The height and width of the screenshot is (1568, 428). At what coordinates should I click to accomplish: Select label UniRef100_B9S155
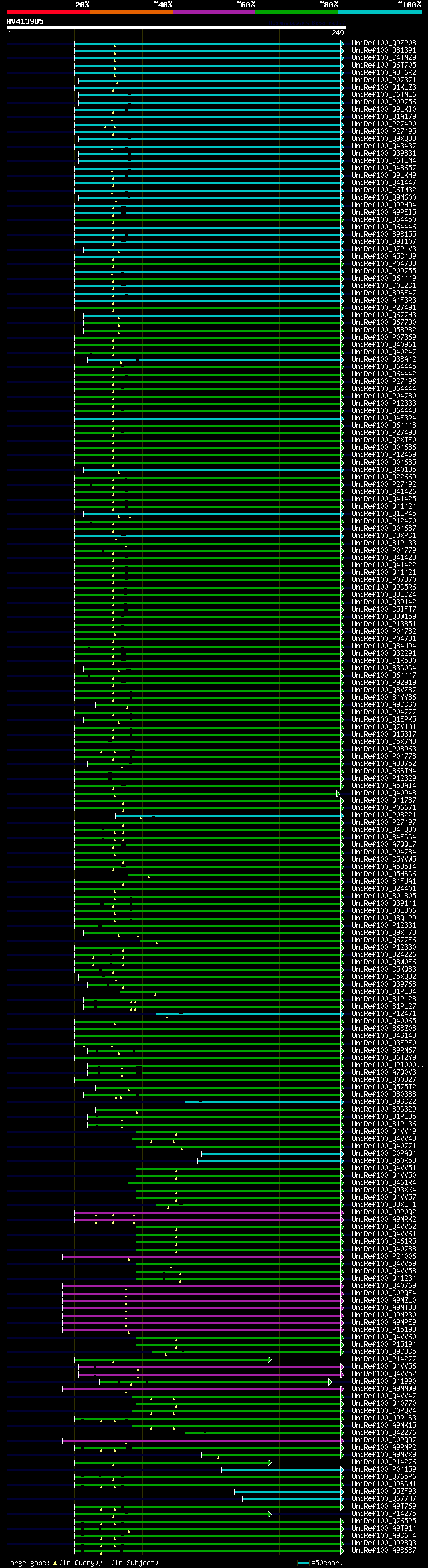point(384,234)
